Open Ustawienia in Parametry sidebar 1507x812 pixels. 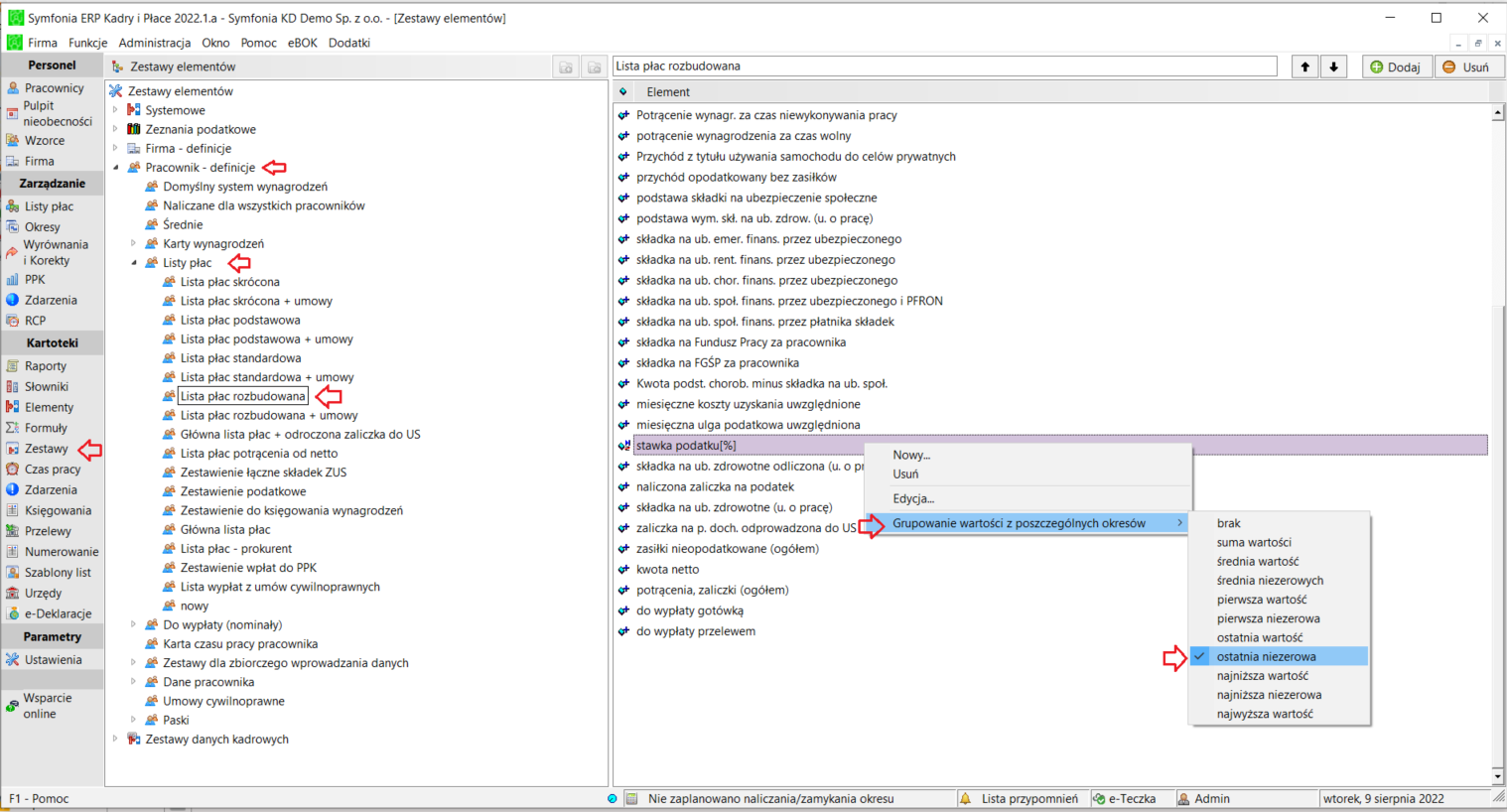click(x=53, y=660)
